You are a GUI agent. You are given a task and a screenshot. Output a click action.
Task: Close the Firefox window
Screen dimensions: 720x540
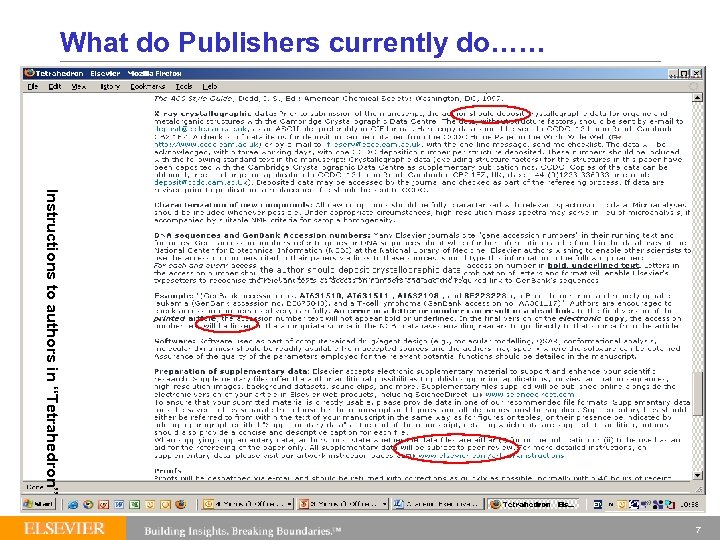[697, 73]
